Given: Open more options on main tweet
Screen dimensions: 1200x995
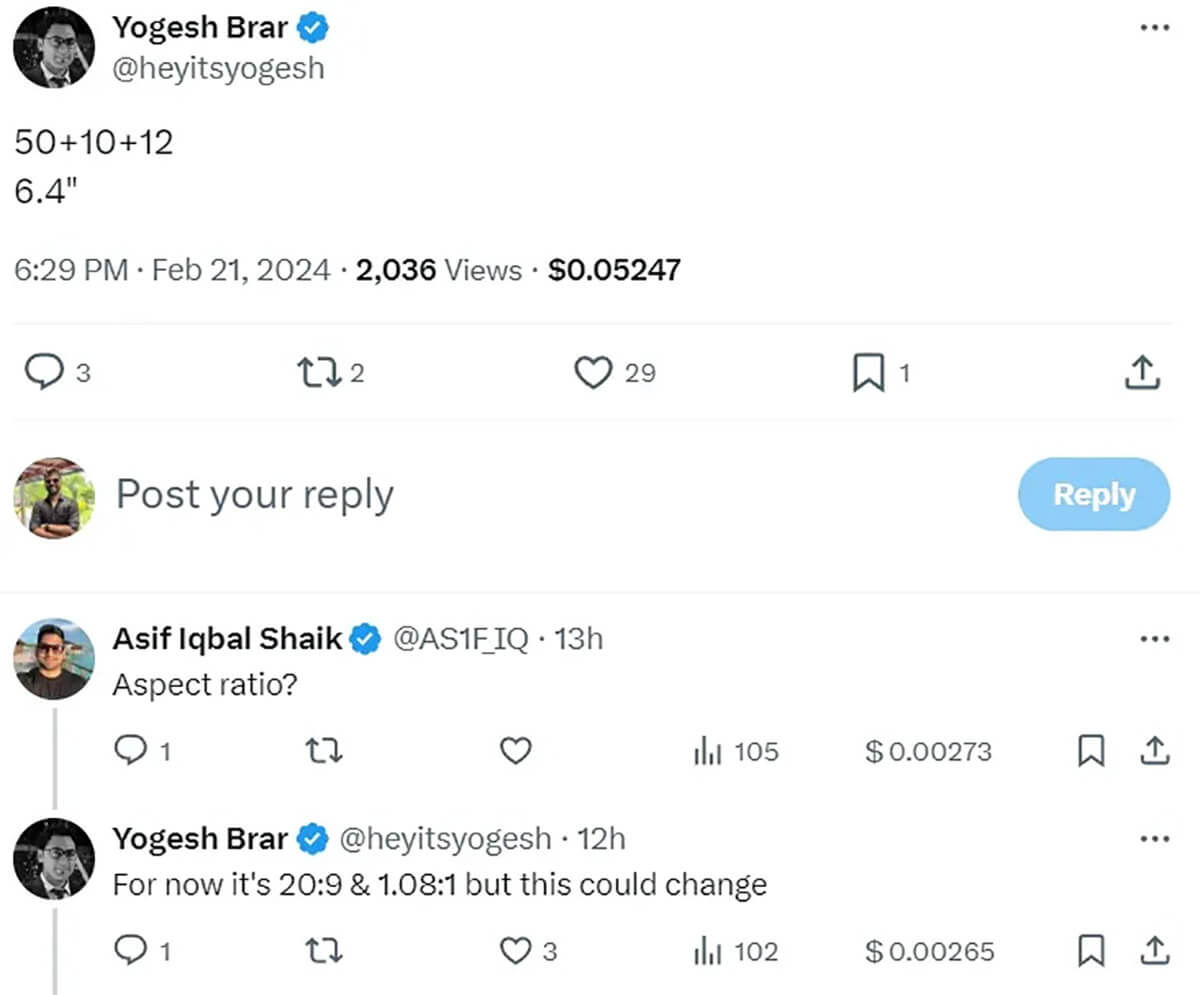Looking at the screenshot, I should coord(1154,27).
